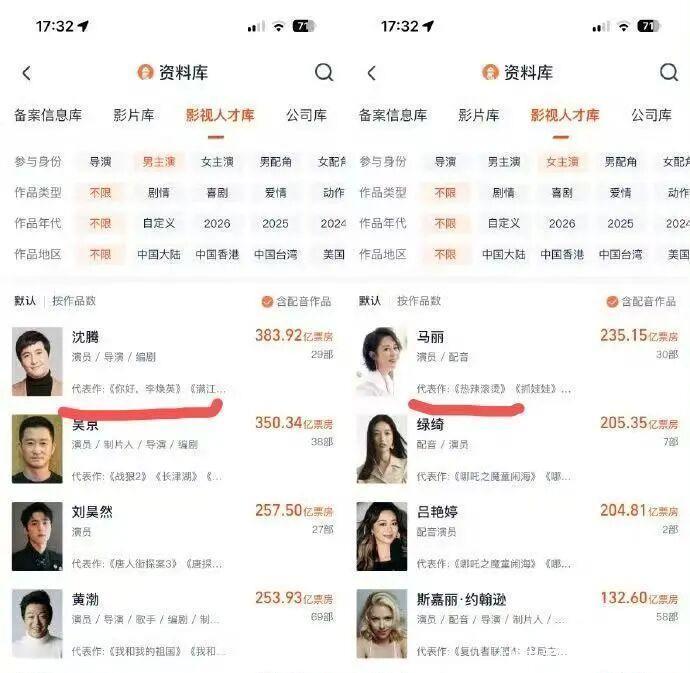This screenshot has height=673, width=690.
Task: Select 女主演 filter in left screen
Action: pos(217,162)
